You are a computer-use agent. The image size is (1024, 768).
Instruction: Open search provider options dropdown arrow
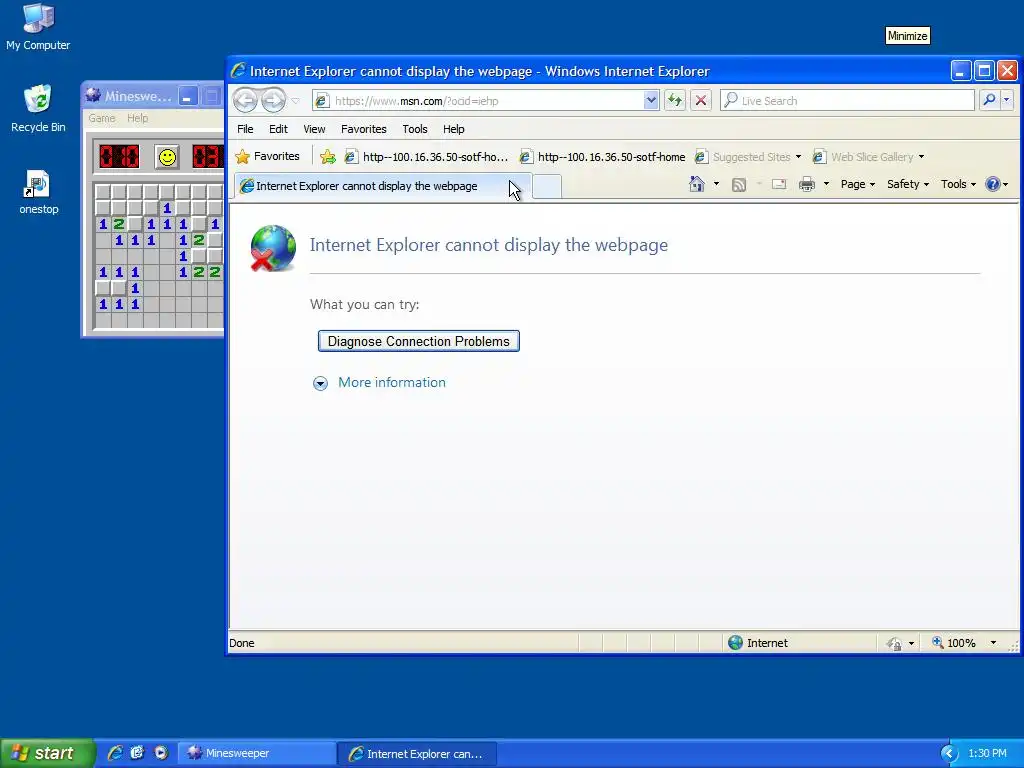pyautogui.click(x=1006, y=100)
